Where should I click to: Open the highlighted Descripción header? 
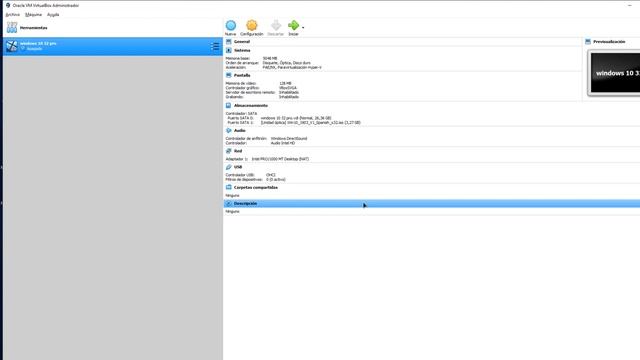(x=245, y=203)
